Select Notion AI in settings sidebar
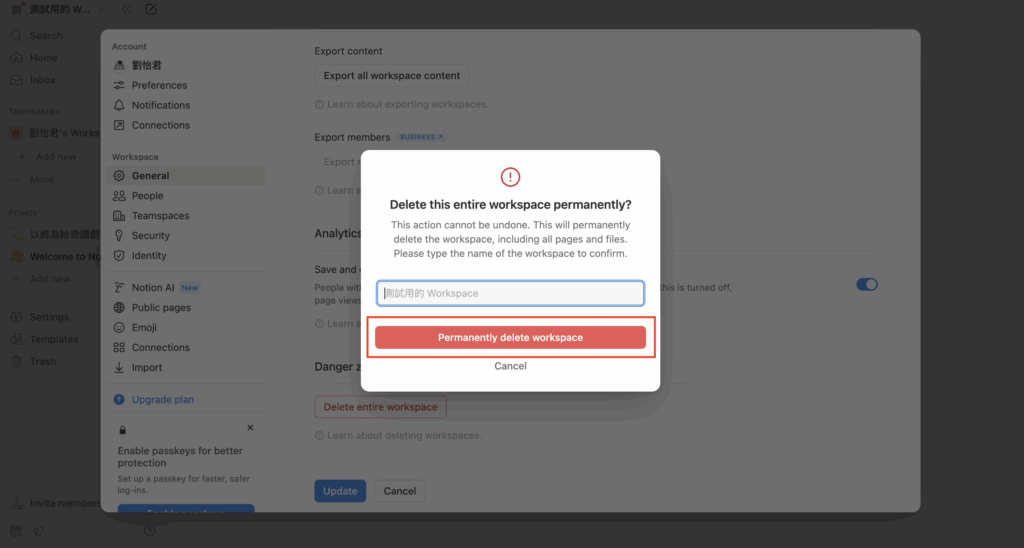The image size is (1024, 548). (153, 288)
